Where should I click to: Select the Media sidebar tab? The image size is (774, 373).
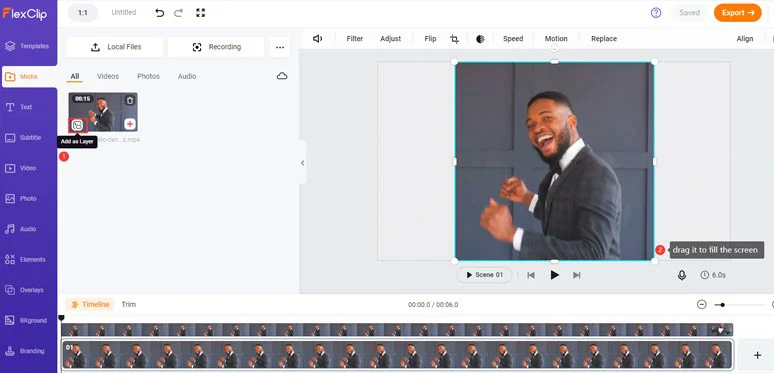[x=29, y=77]
